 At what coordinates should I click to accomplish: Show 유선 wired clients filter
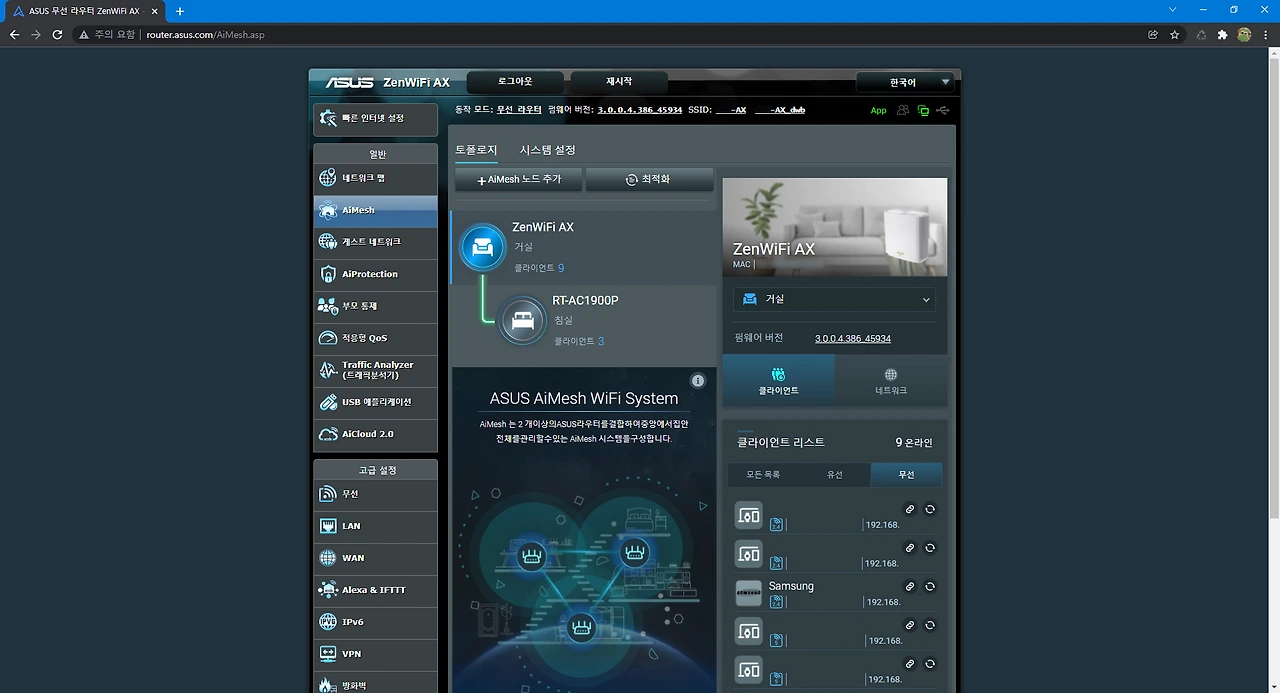click(x=835, y=474)
